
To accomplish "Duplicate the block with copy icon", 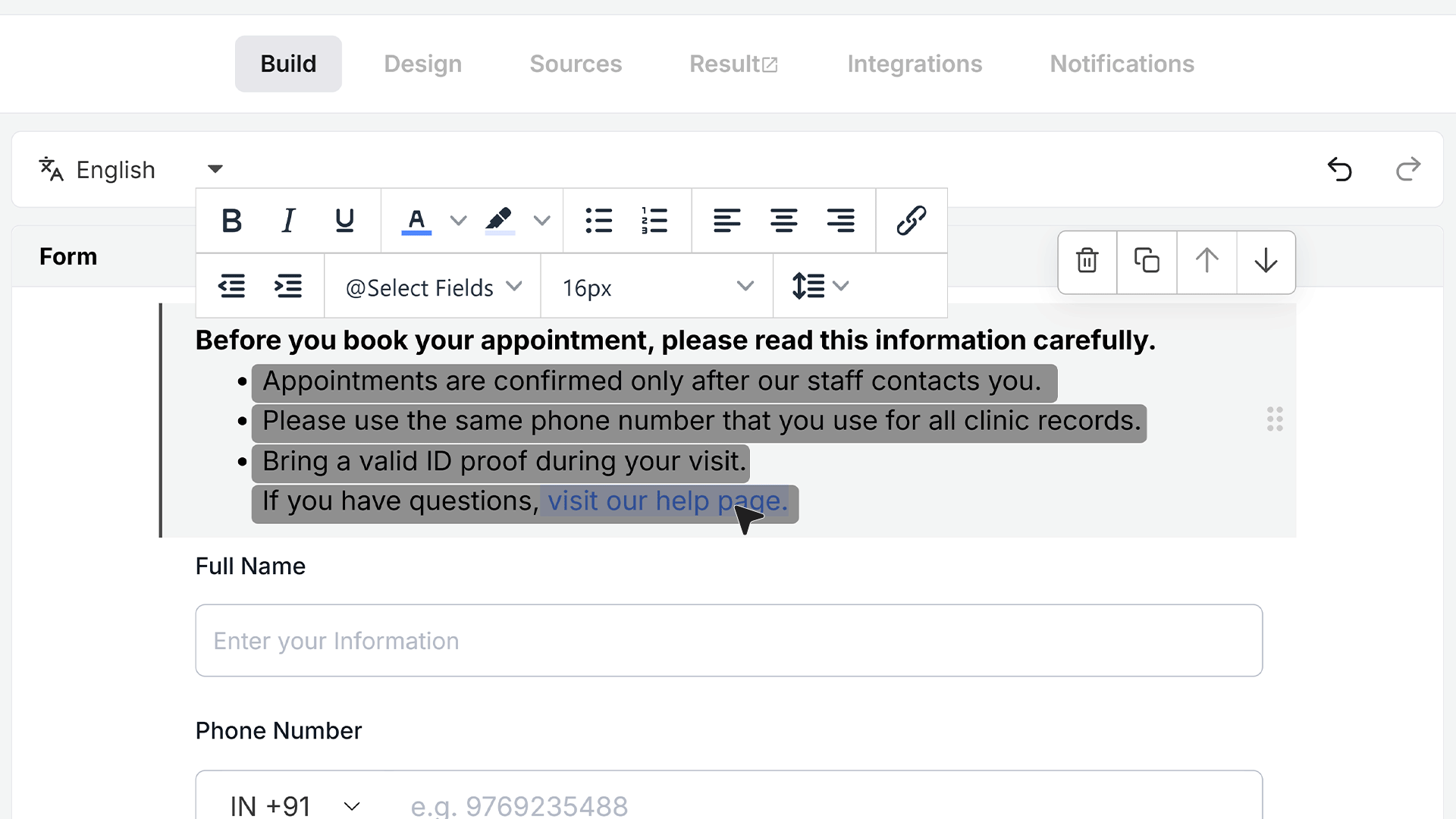I will point(1147,261).
